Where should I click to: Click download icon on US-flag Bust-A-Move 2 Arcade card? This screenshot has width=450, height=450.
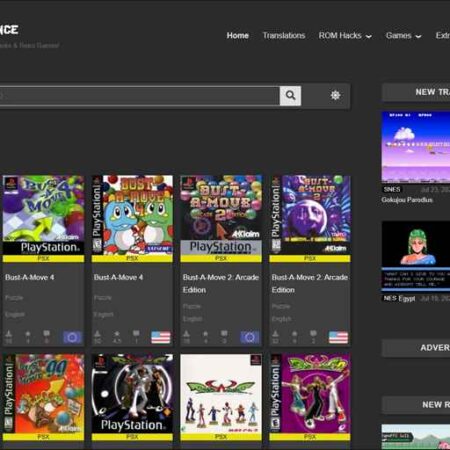[x=275, y=334]
